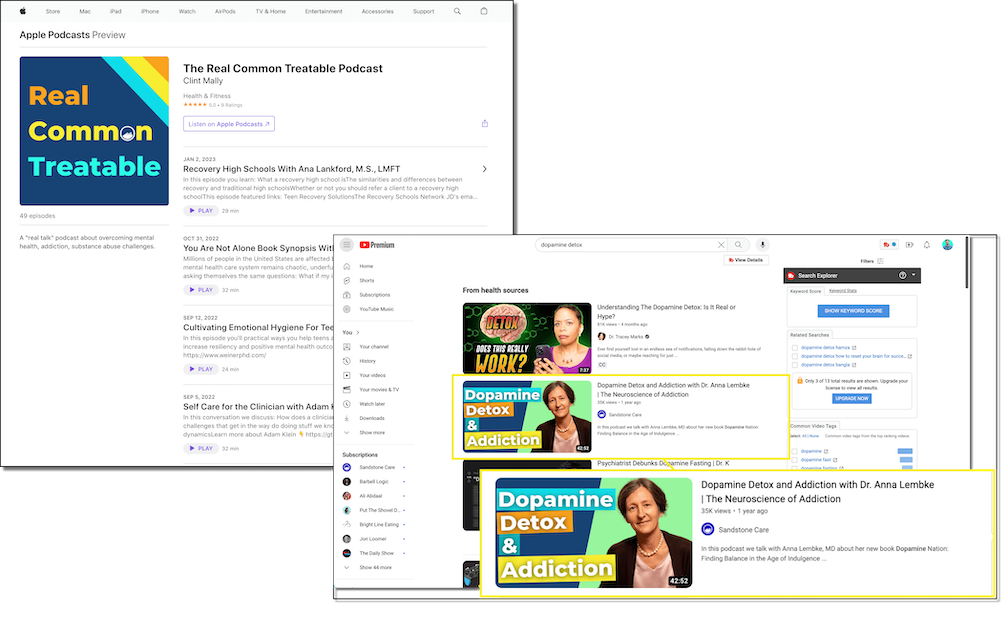Open Mac in the Apple nav bar
Image resolution: width=1008 pixels, height=633 pixels.
pyautogui.click(x=85, y=12)
